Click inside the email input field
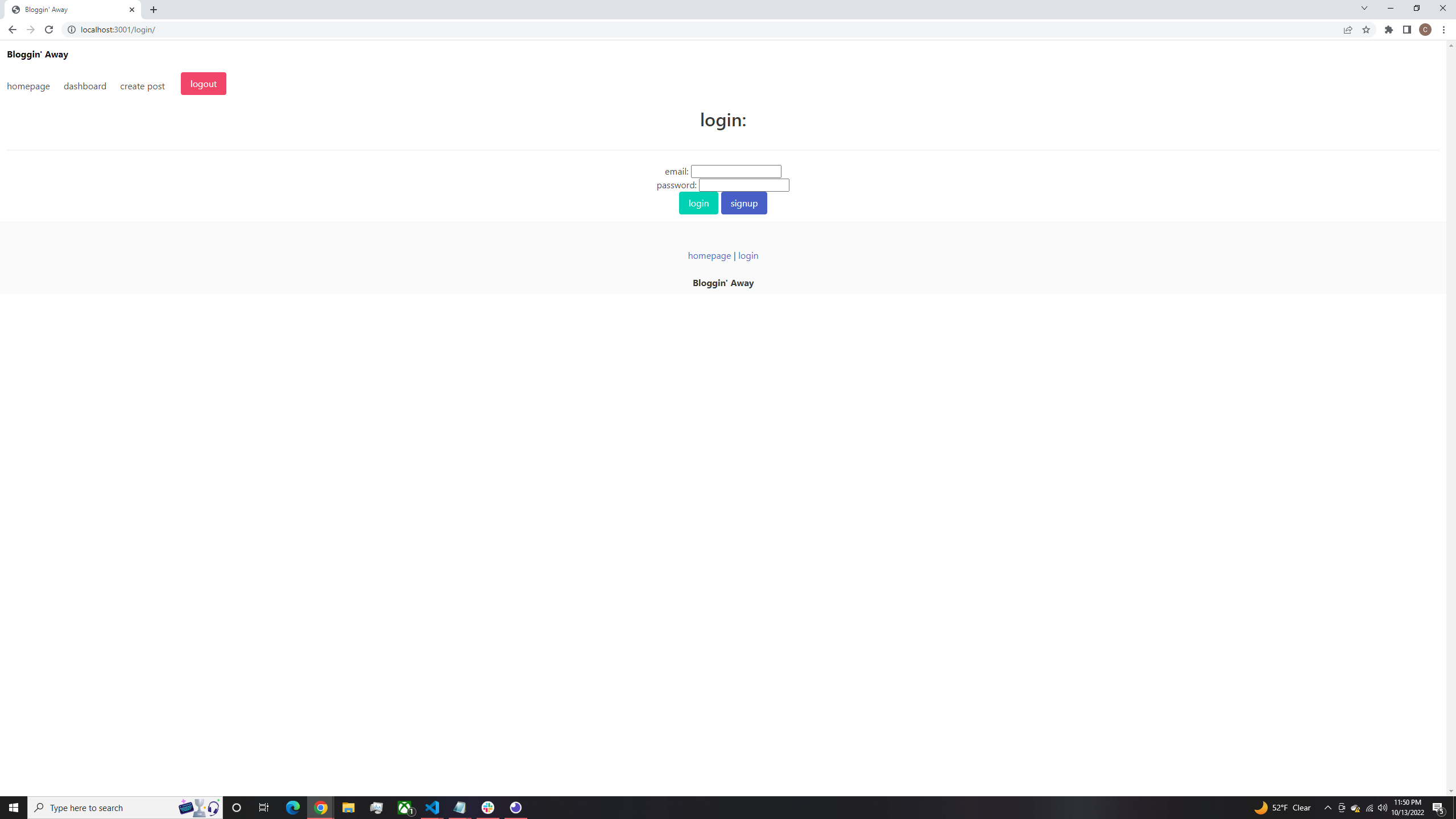 click(x=735, y=171)
